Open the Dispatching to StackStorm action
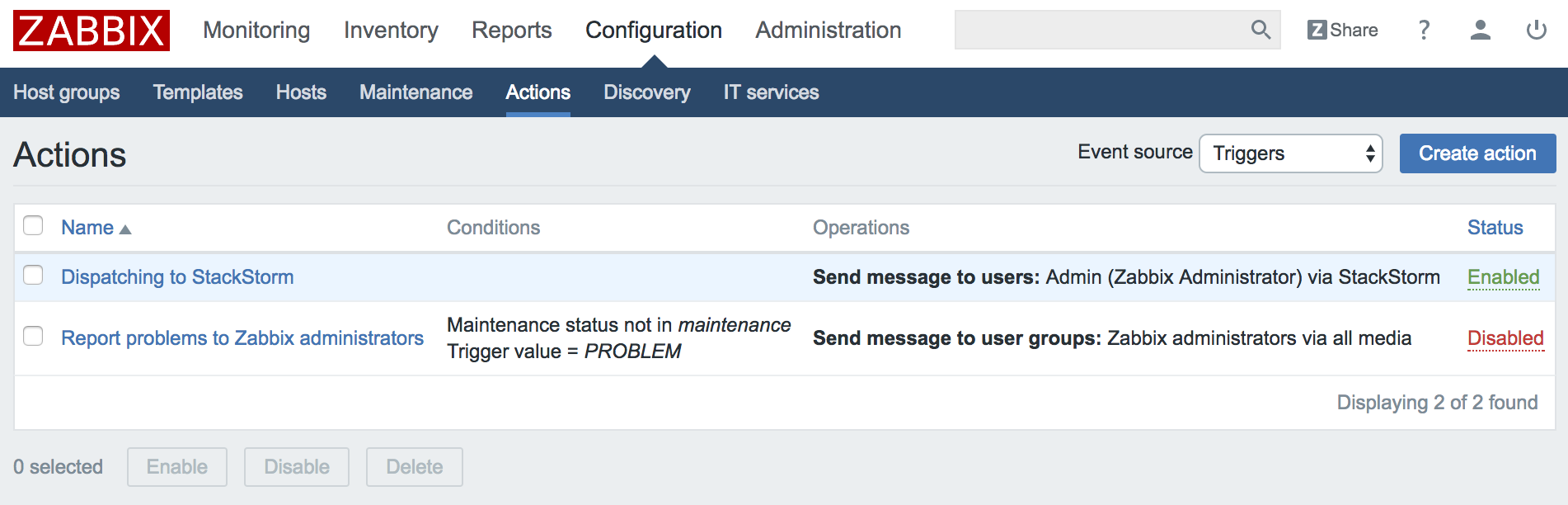 click(x=177, y=277)
